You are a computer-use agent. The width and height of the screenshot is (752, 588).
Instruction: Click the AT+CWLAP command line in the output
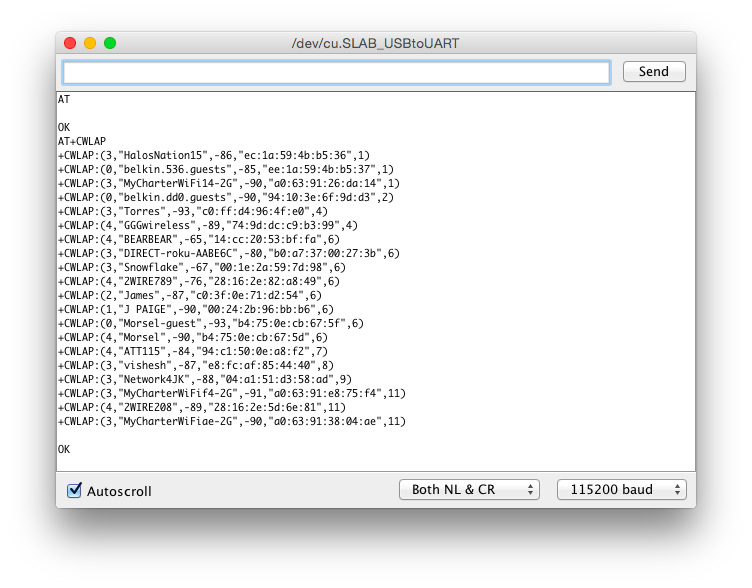[82, 141]
